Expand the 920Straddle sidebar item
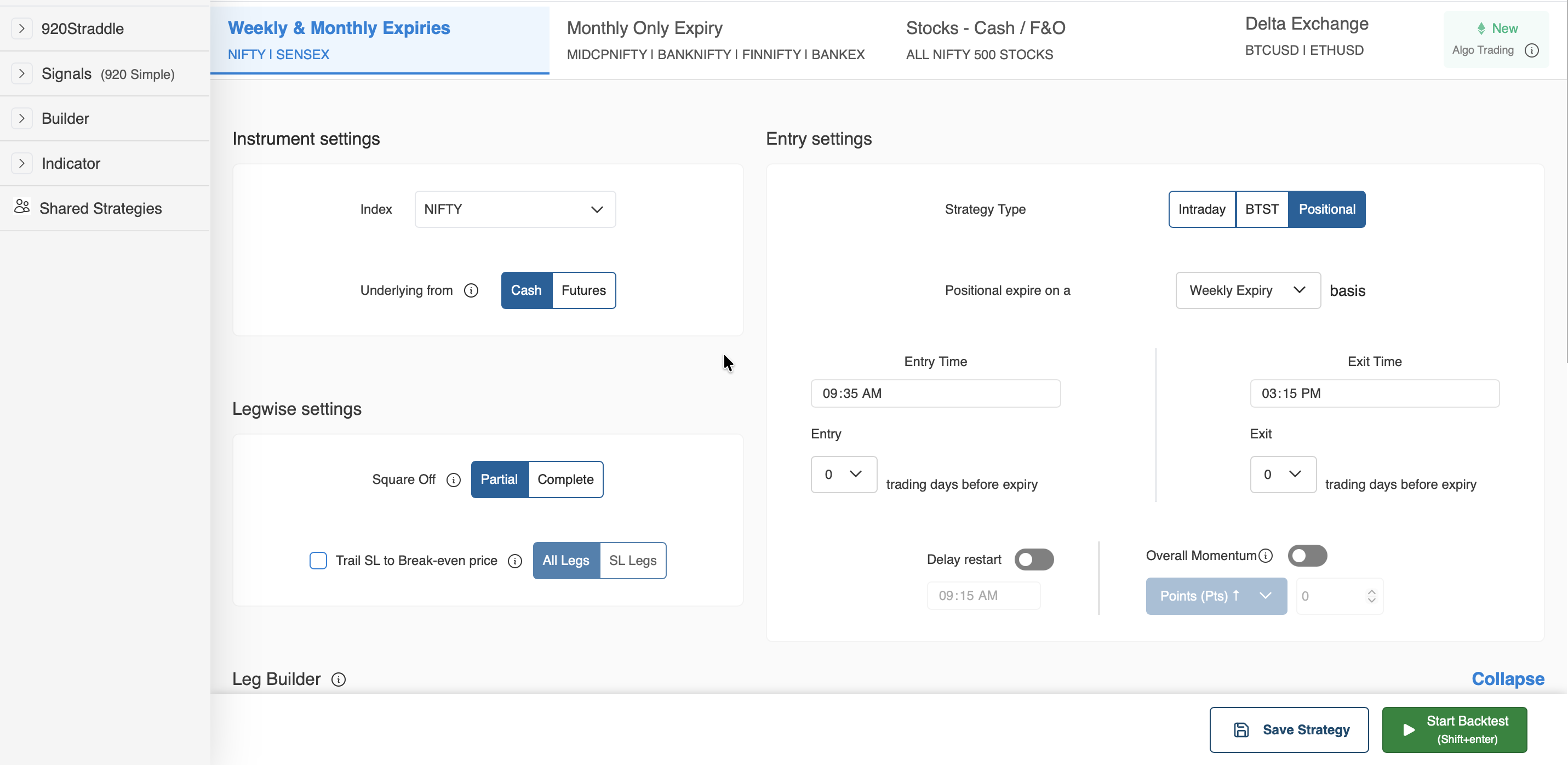The height and width of the screenshot is (765, 1568). click(x=22, y=28)
